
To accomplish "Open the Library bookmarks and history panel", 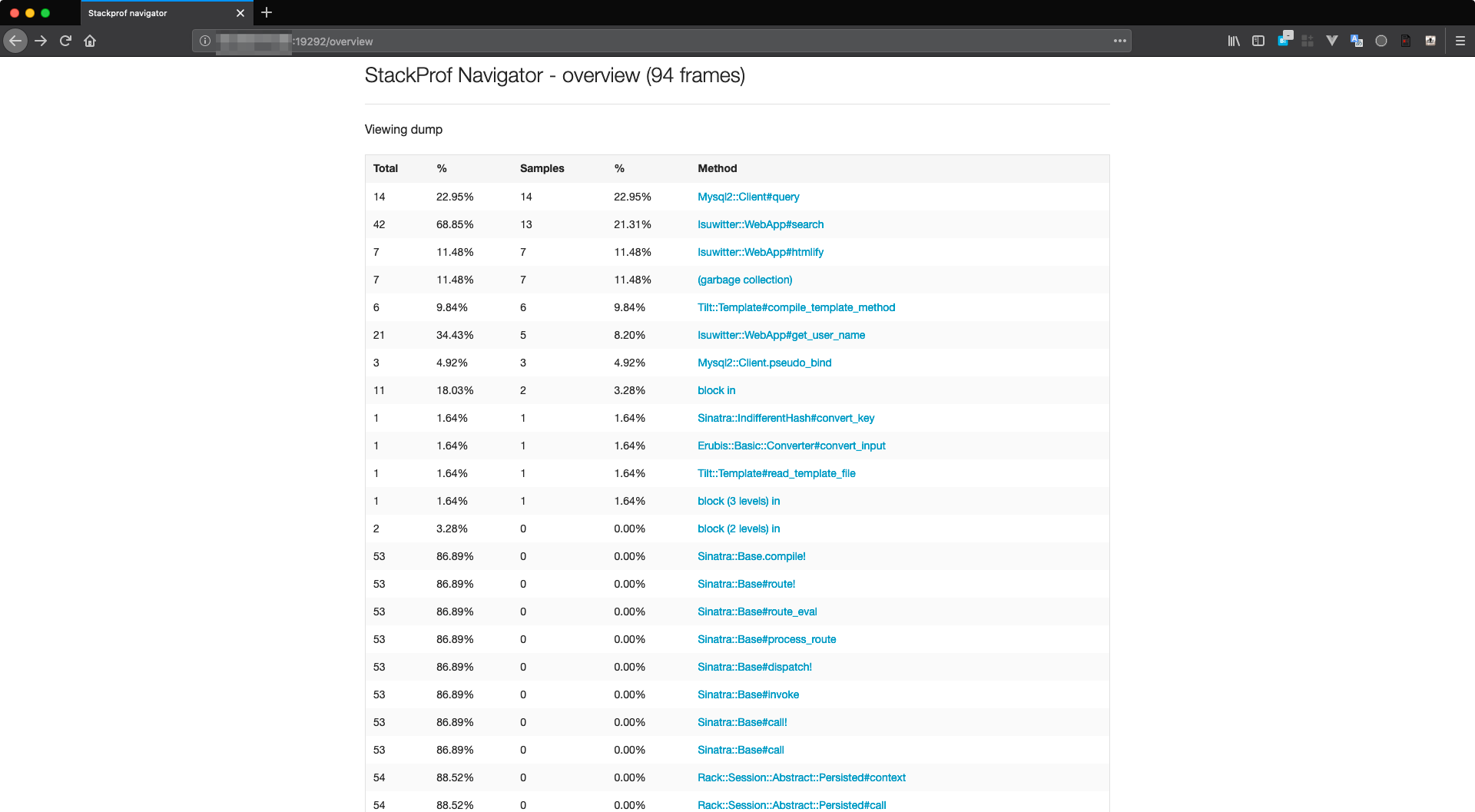I will 1234,41.
